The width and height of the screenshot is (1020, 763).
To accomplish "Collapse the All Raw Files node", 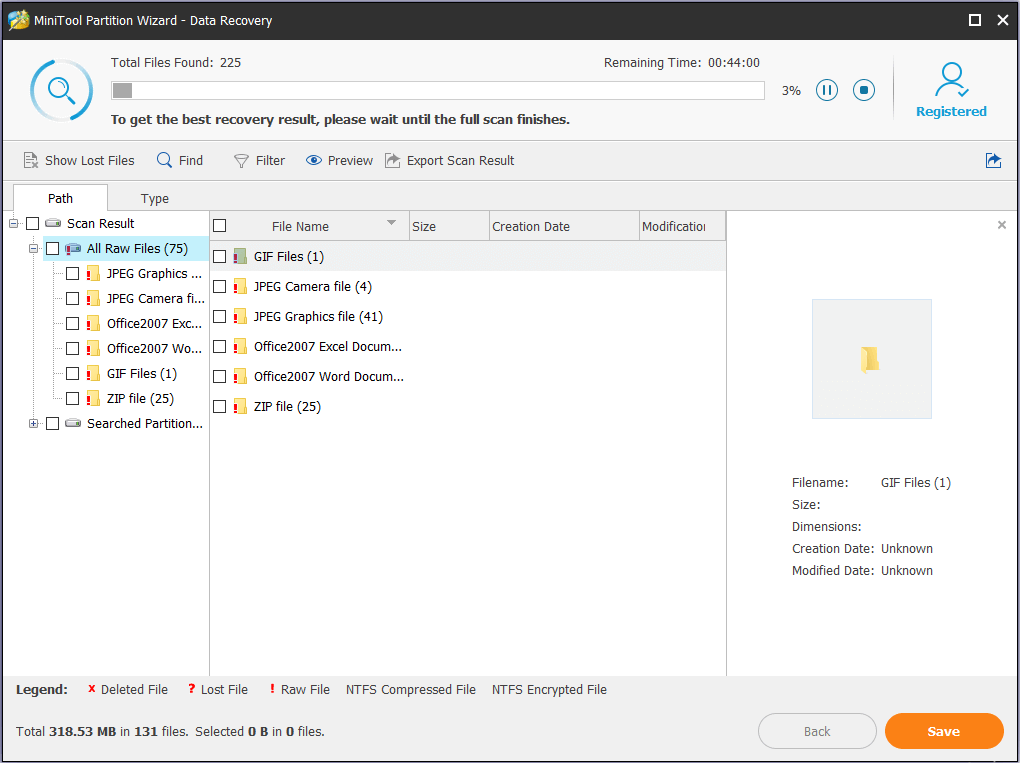I will 33,248.
